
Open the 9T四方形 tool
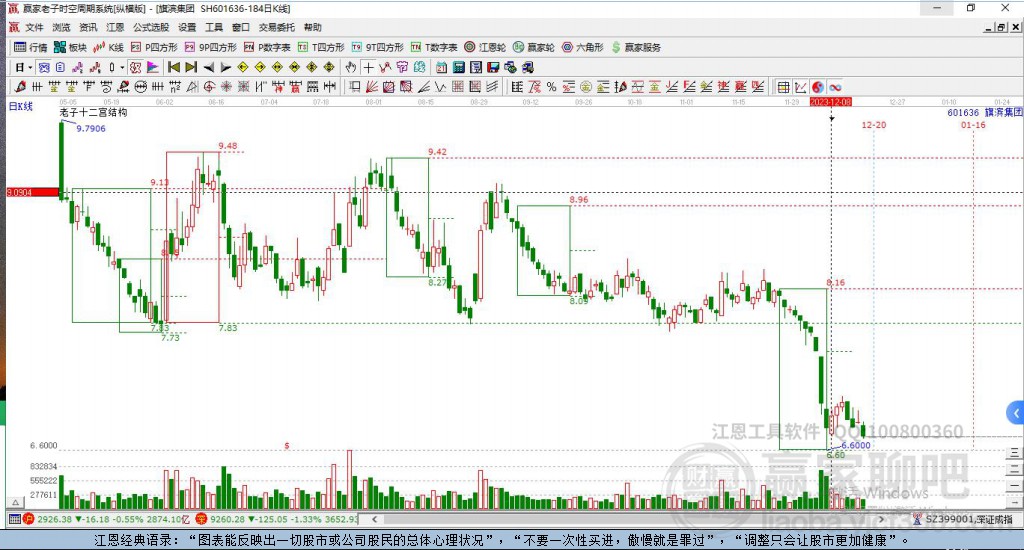(377, 47)
